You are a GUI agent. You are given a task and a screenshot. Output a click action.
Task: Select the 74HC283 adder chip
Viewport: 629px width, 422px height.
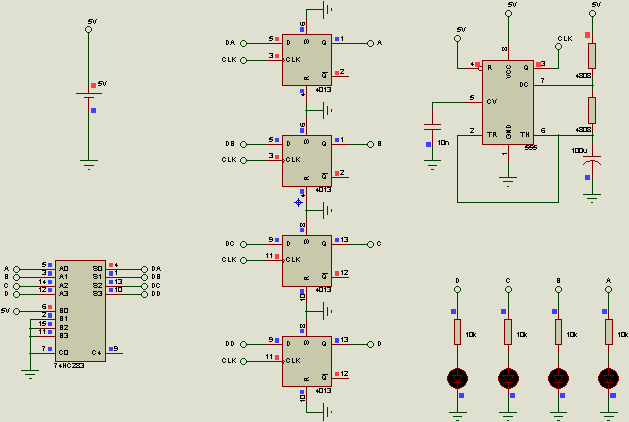(81, 311)
